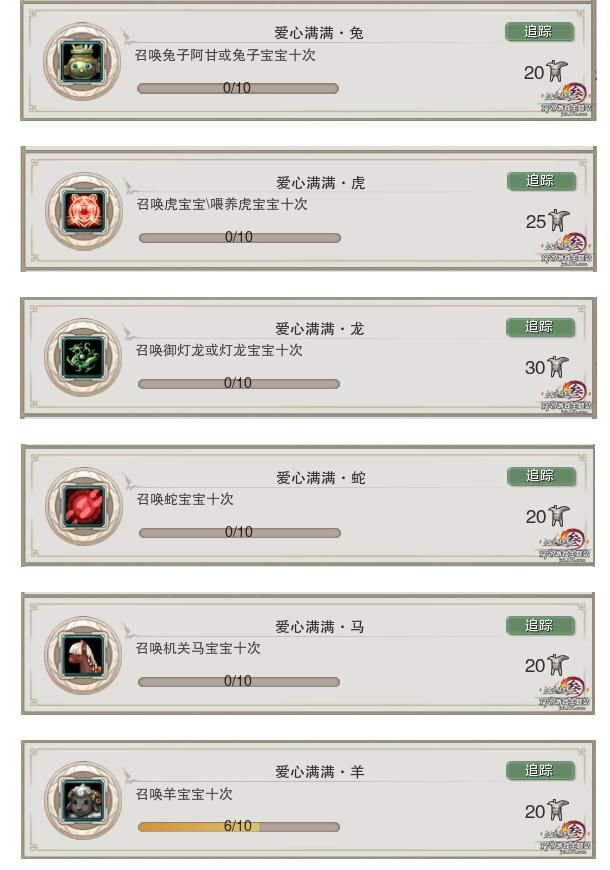Track the 爱心满满·马 achievement
The width and height of the screenshot is (610, 870).
(x=540, y=626)
